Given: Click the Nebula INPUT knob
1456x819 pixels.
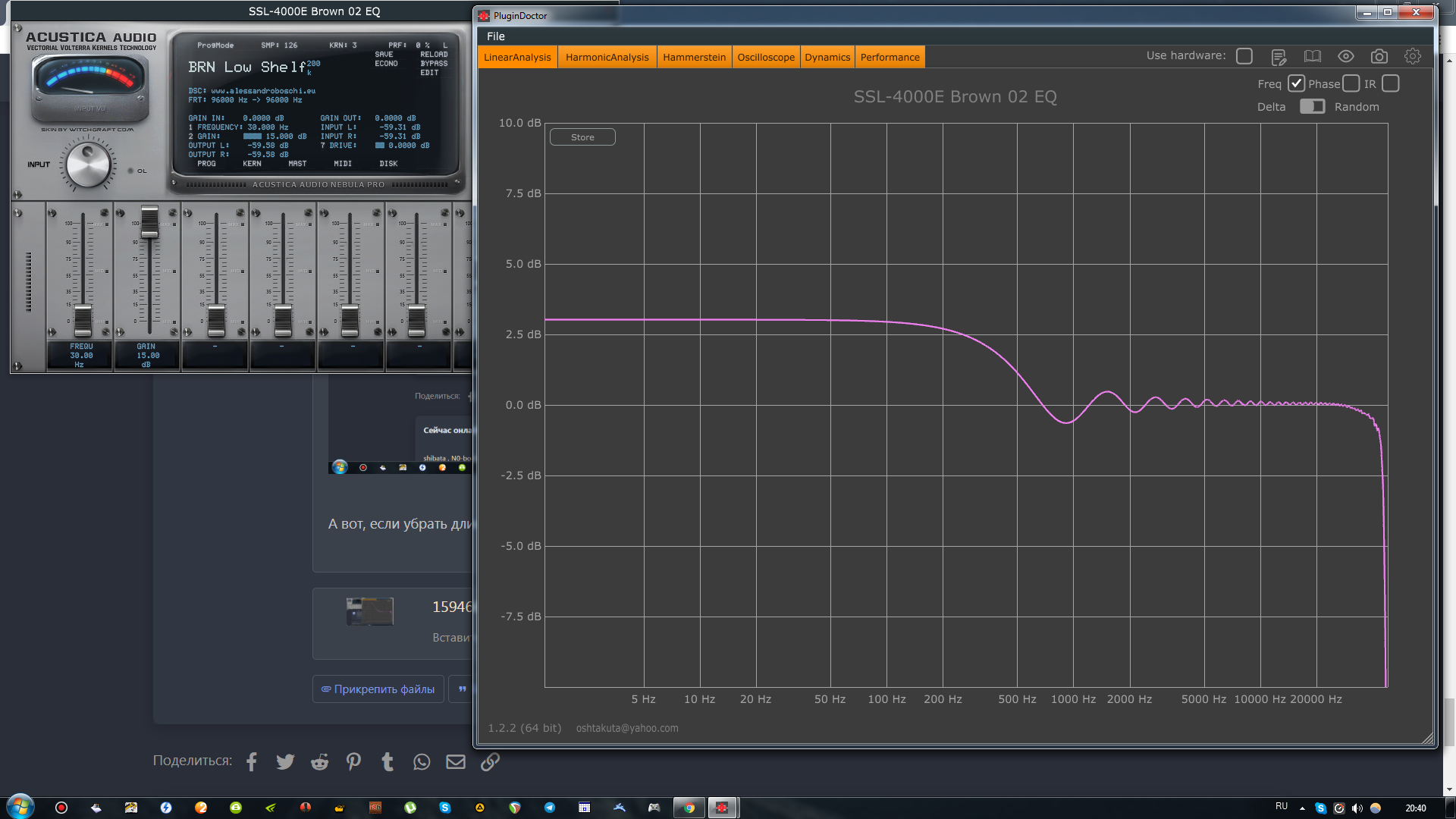Looking at the screenshot, I should pyautogui.click(x=89, y=165).
